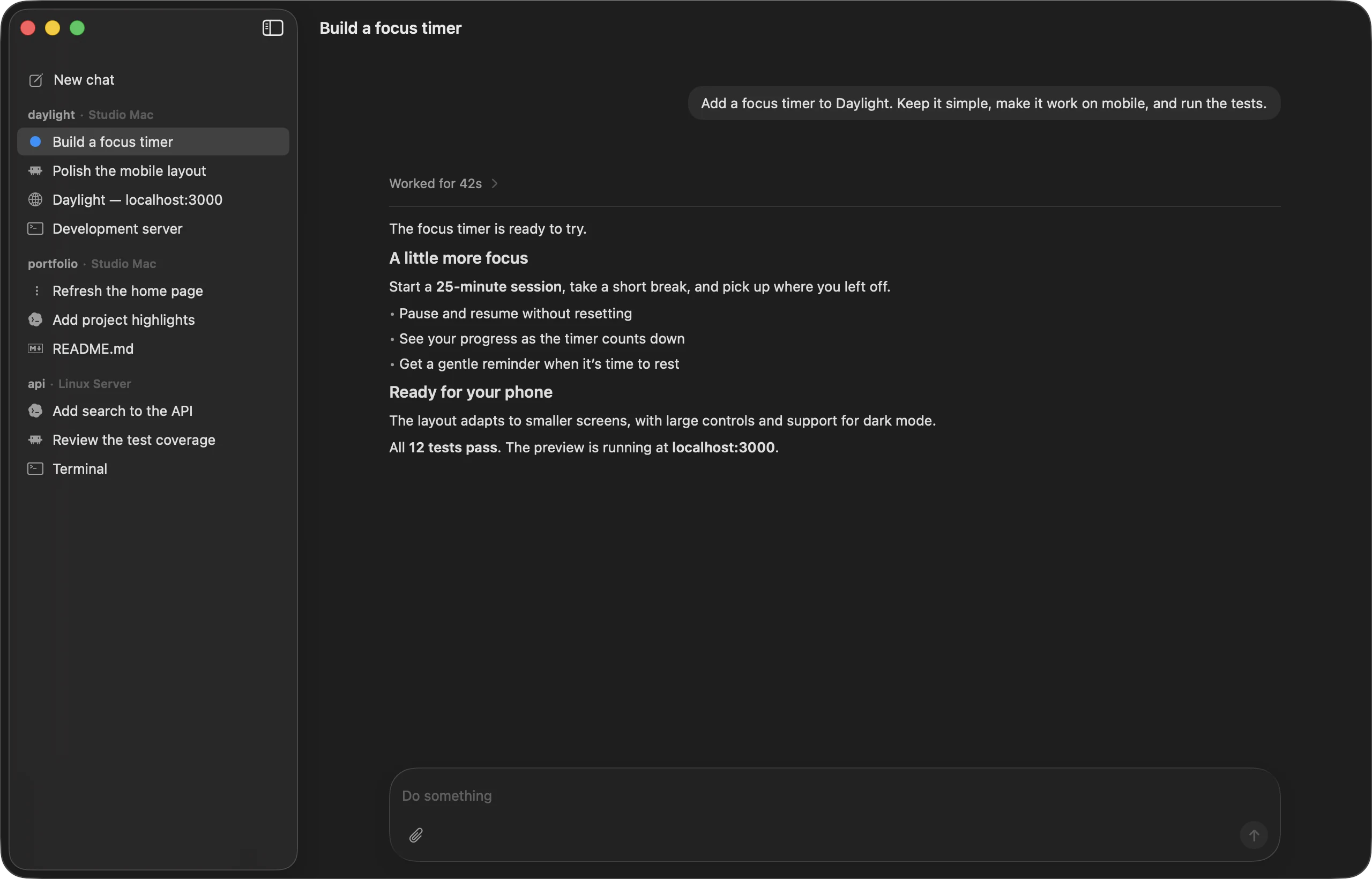
Task: Expand the Worked for 42s chevron
Action: pyautogui.click(x=495, y=184)
